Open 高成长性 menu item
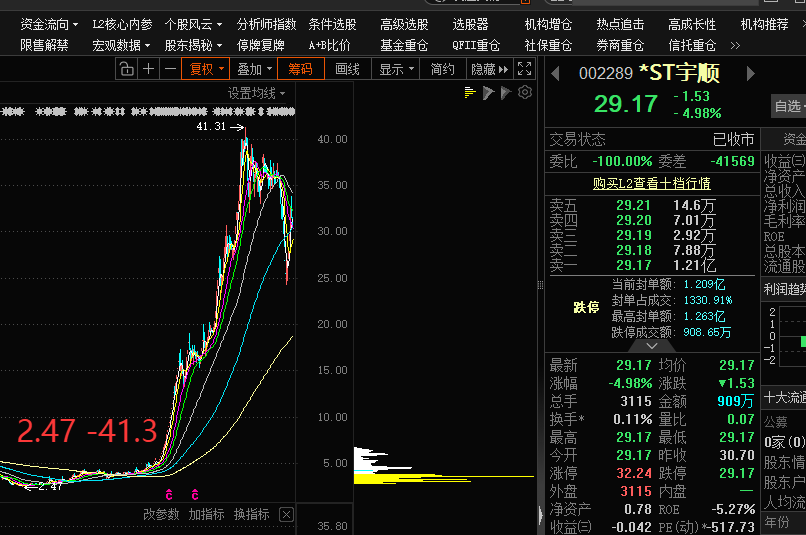The width and height of the screenshot is (806, 535). [x=692, y=24]
